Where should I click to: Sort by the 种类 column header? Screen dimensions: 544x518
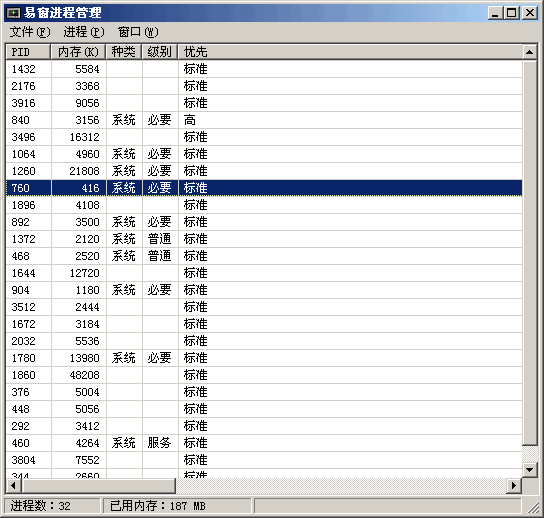pyautogui.click(x=124, y=52)
